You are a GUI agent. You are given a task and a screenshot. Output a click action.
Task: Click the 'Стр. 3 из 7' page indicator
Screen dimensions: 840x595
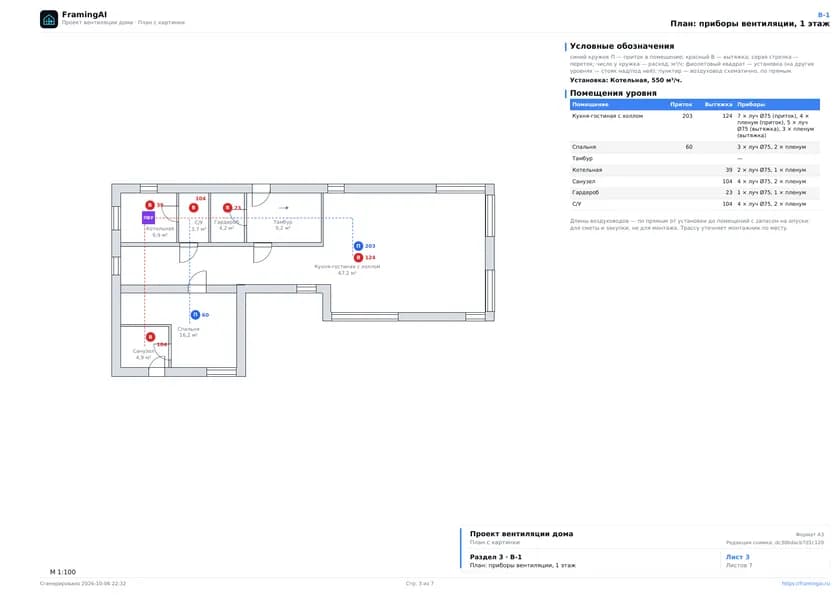pos(419,583)
